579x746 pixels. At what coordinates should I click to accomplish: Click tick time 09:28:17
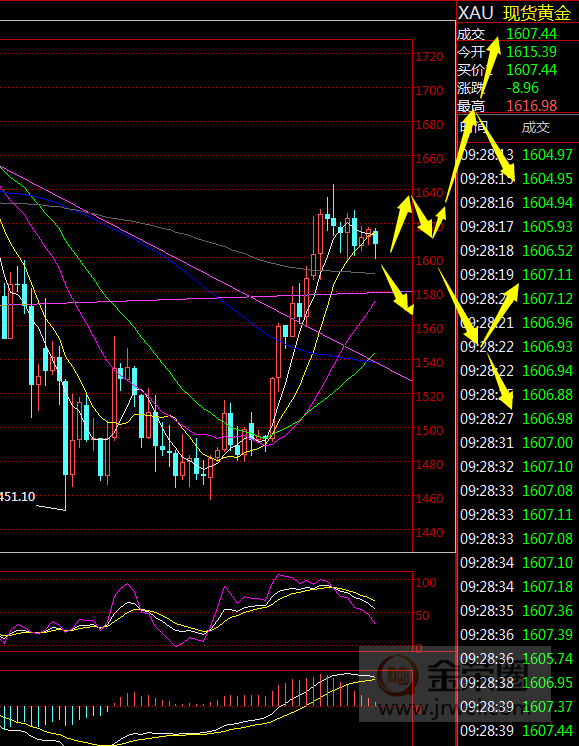(487, 226)
